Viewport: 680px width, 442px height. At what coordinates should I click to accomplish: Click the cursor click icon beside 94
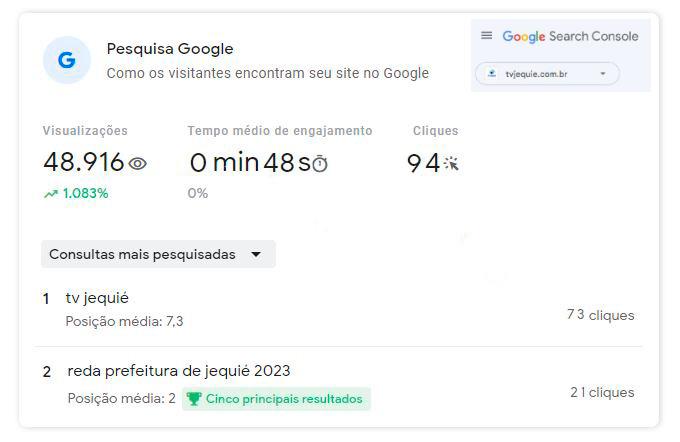pyautogui.click(x=451, y=163)
